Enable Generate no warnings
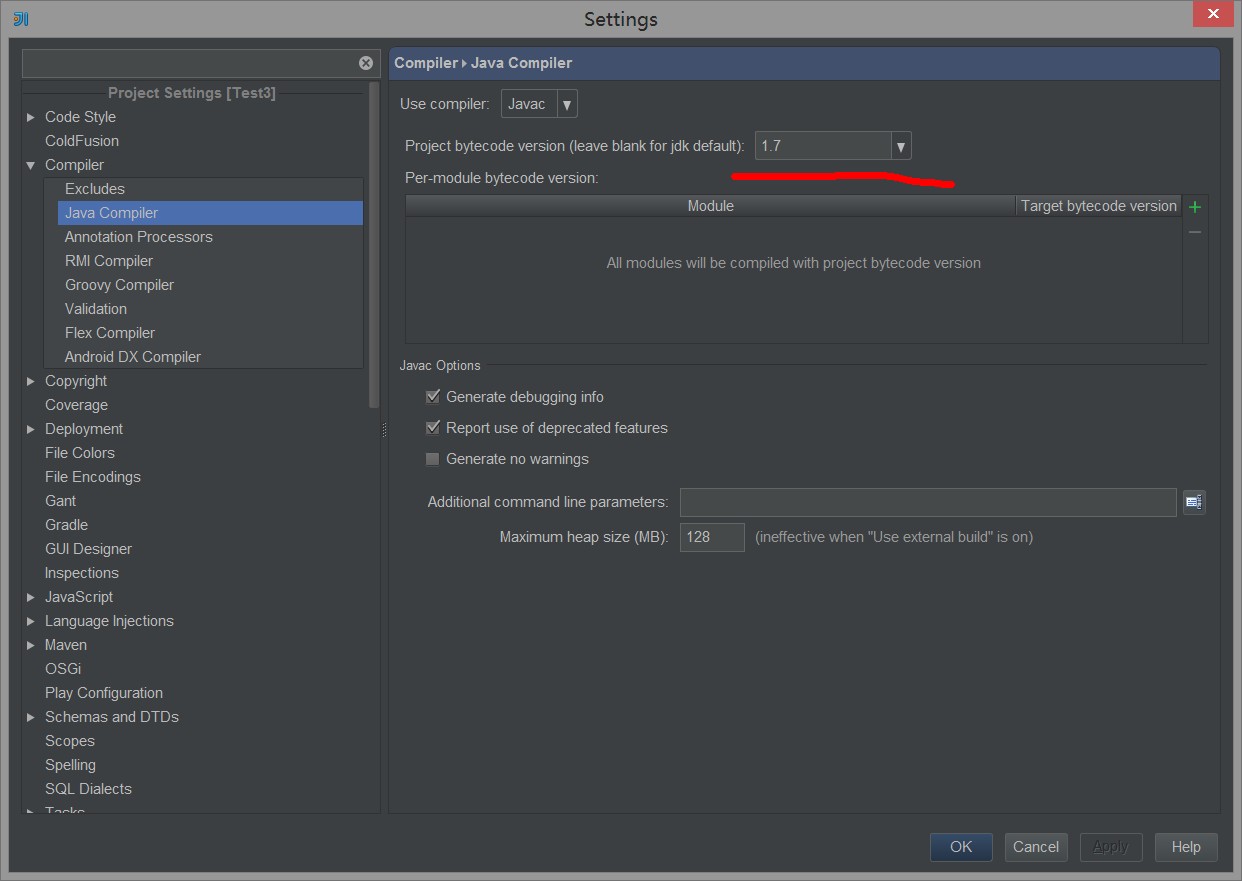 tap(432, 459)
